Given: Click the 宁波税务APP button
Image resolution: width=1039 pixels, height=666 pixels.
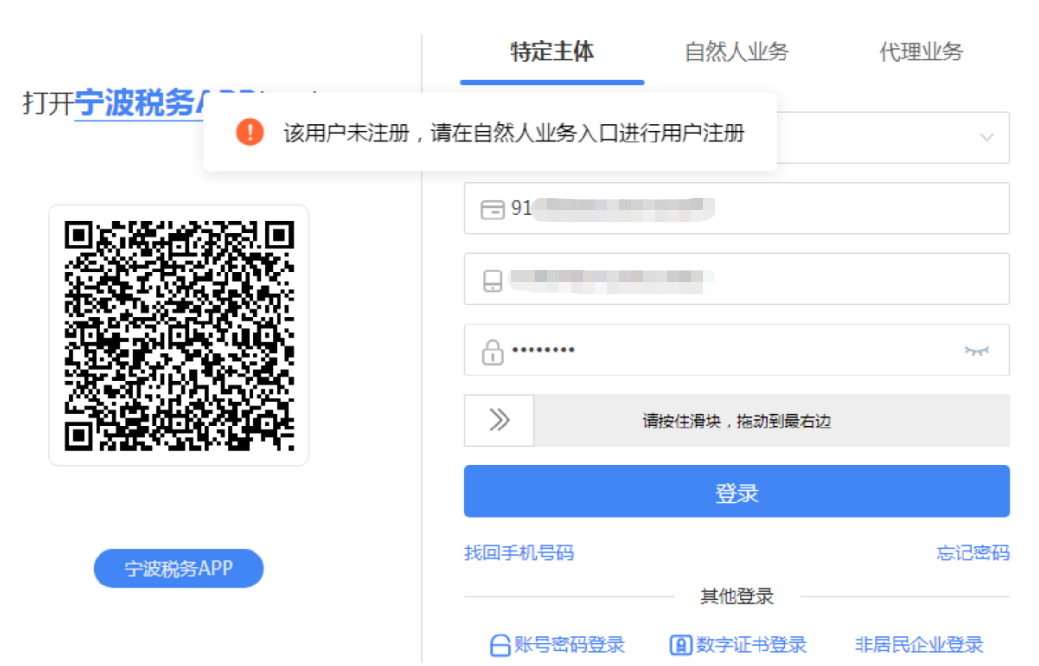Looking at the screenshot, I should click(x=179, y=568).
